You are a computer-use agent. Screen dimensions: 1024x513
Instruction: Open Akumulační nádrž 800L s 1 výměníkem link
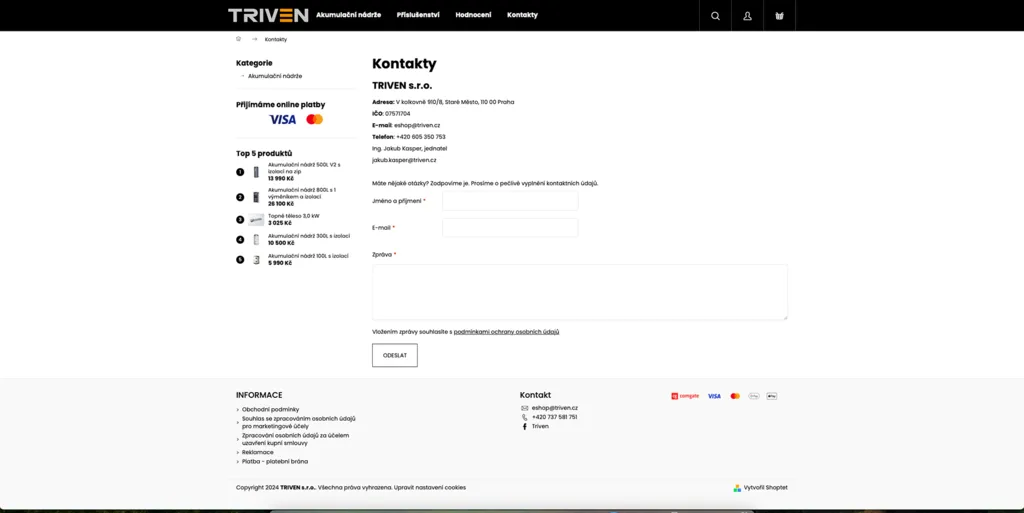click(x=302, y=193)
